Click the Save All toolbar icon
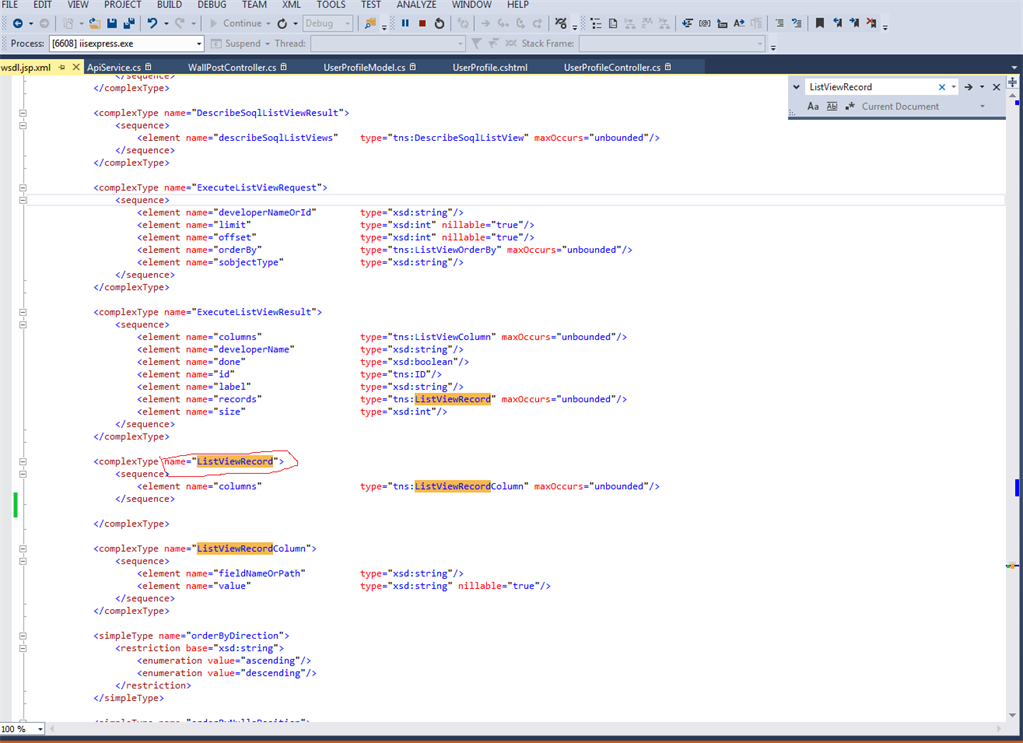This screenshot has width=1023, height=743. pos(127,23)
